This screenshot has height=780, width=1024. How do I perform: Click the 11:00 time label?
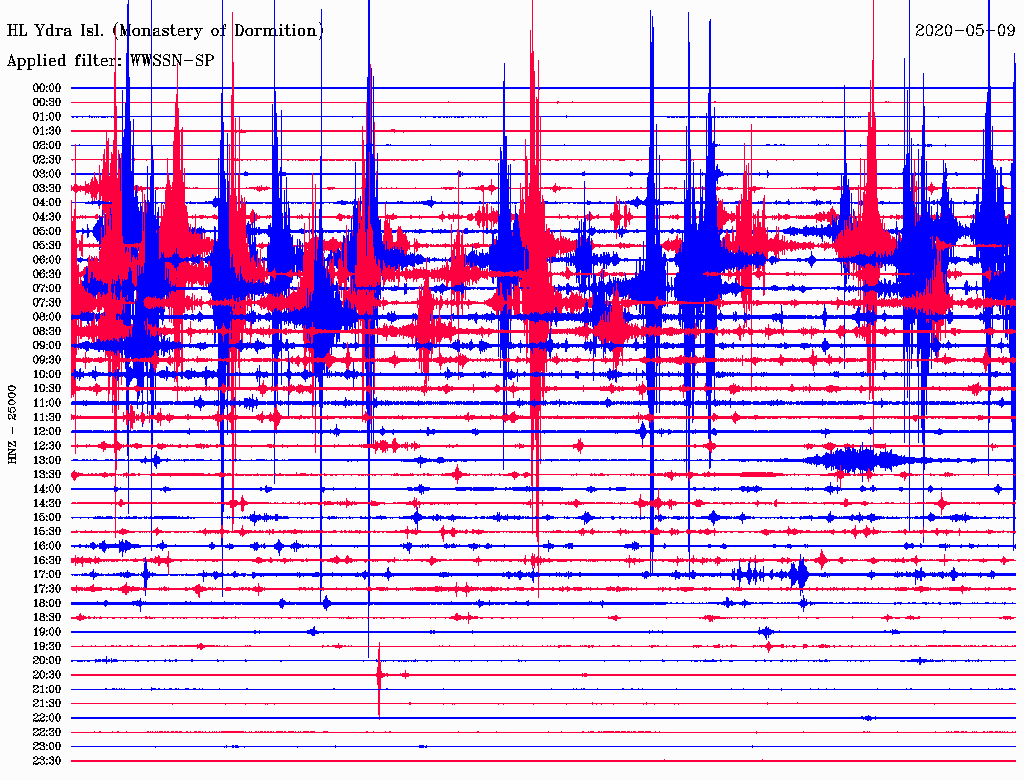(x=47, y=403)
